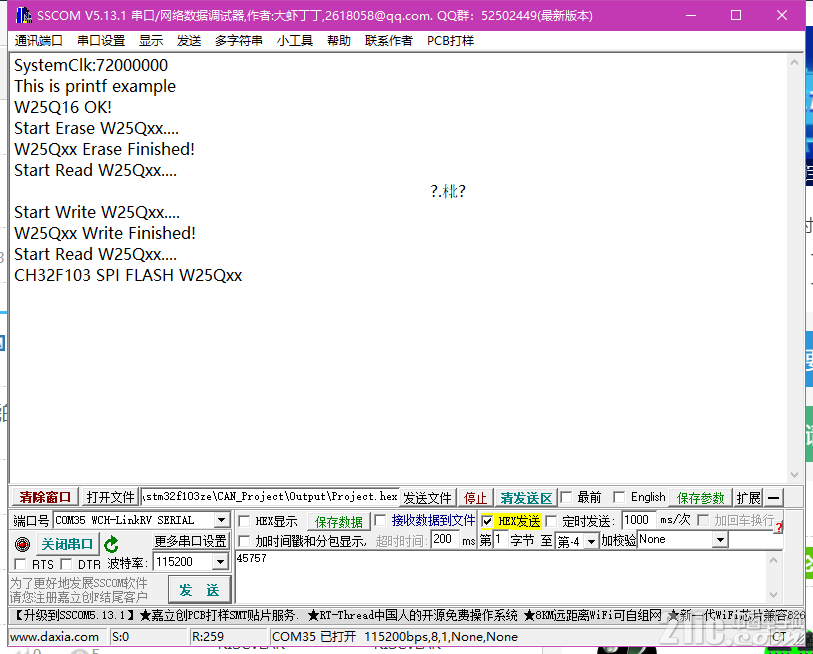813x654 pixels.
Task: Toggle the English checkbox
Action: [619, 497]
